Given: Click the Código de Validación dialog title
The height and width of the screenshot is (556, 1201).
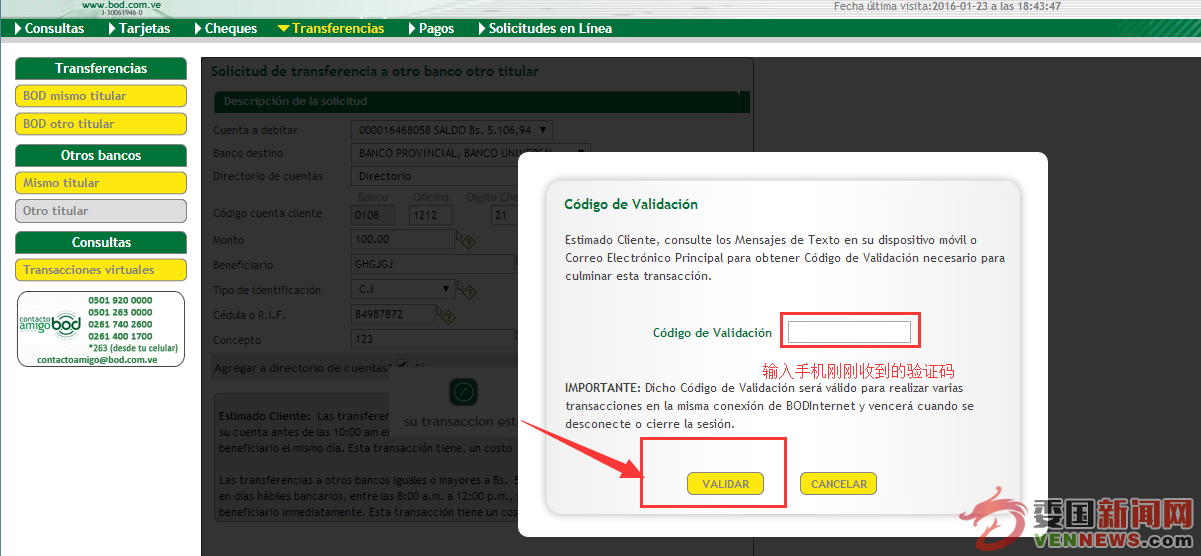Looking at the screenshot, I should (631, 204).
